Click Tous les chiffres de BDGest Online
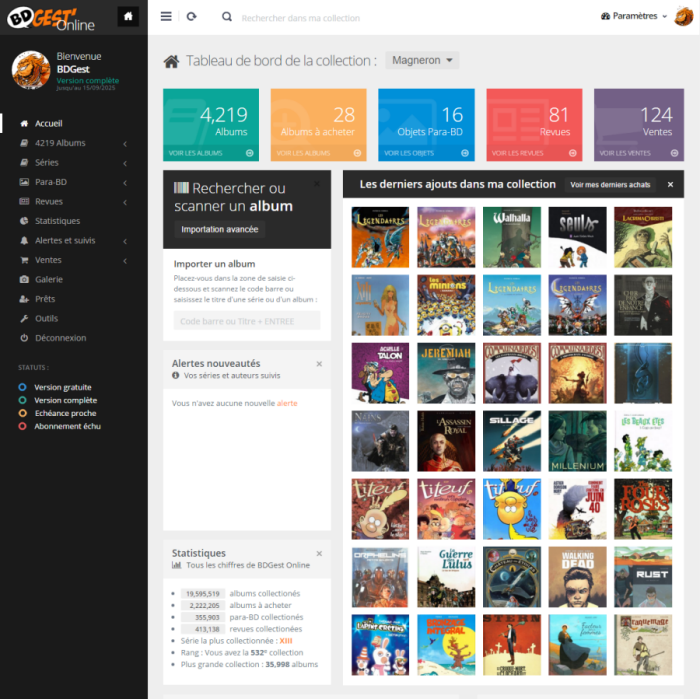The height and width of the screenshot is (699, 700). tap(248, 565)
